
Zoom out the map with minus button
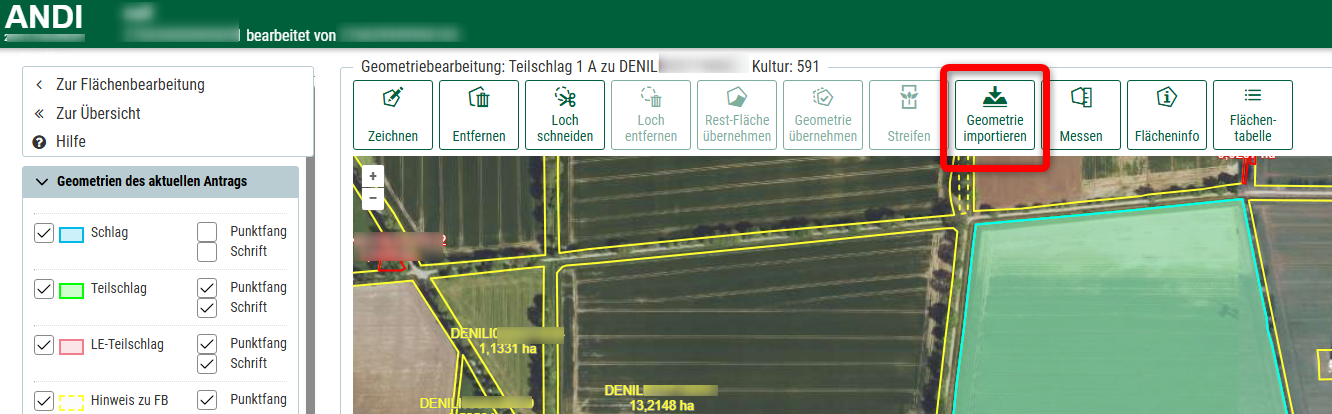tap(373, 197)
